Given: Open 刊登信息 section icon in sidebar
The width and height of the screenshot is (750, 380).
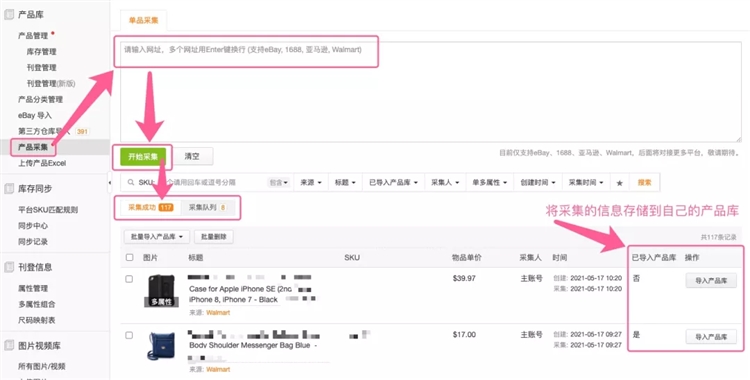Looking at the screenshot, I should point(9,267).
